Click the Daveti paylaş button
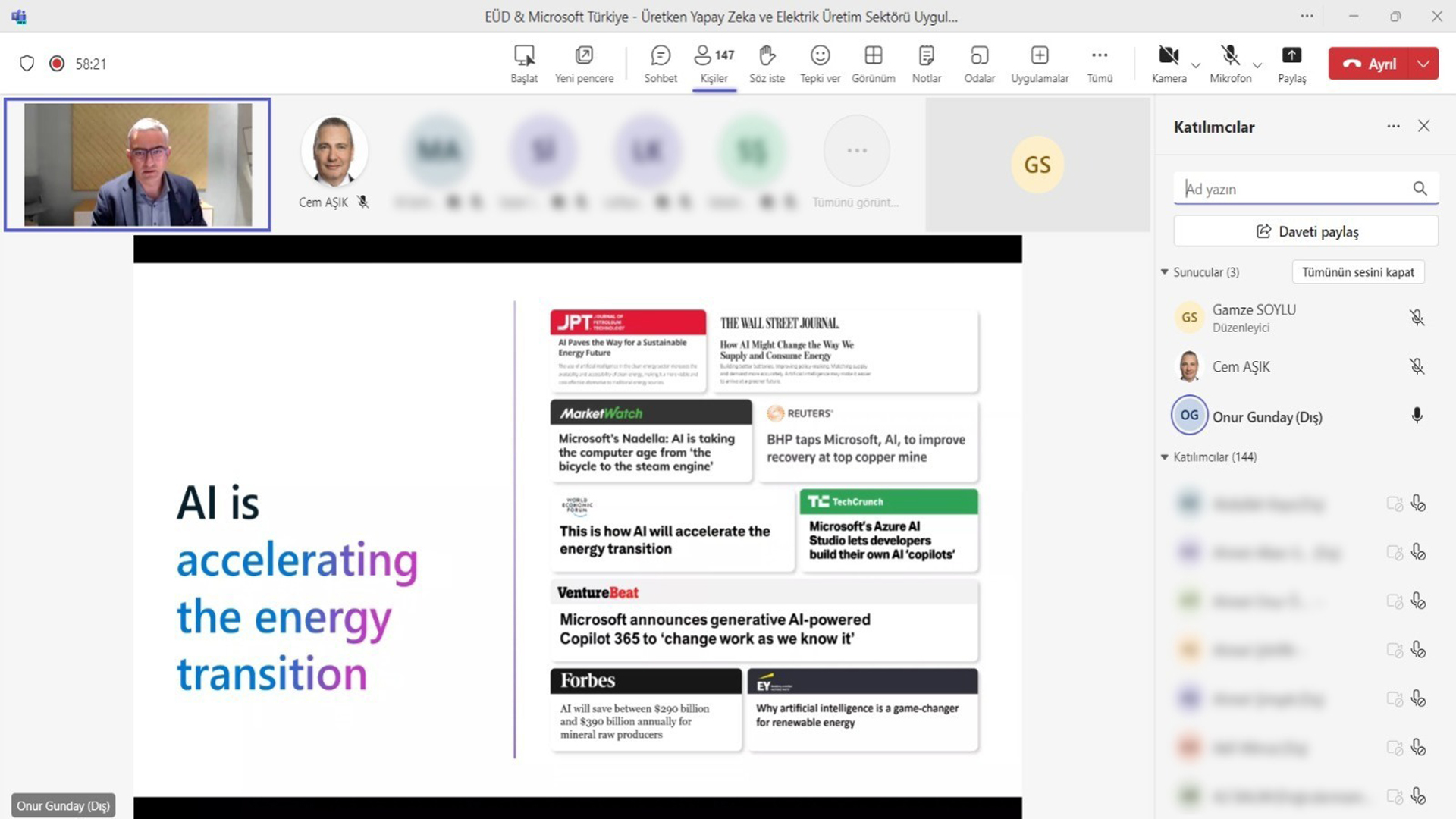 click(x=1306, y=231)
